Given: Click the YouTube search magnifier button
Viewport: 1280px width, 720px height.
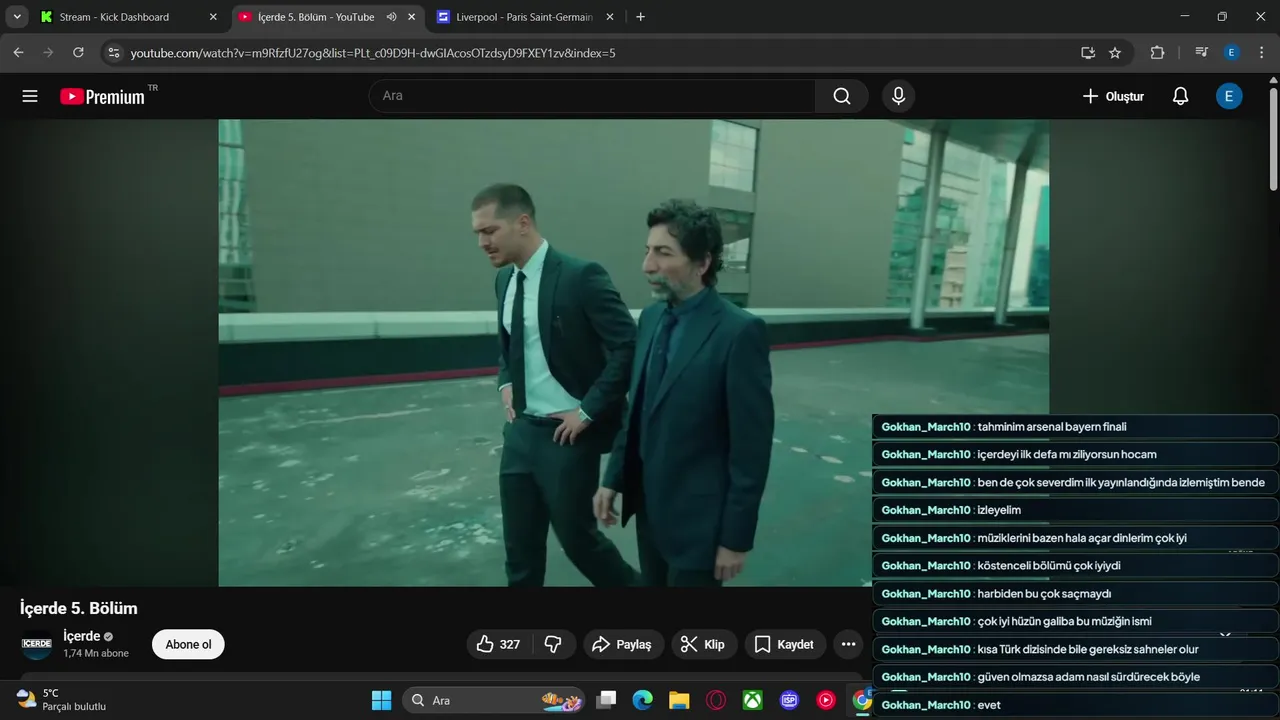Looking at the screenshot, I should pos(842,96).
